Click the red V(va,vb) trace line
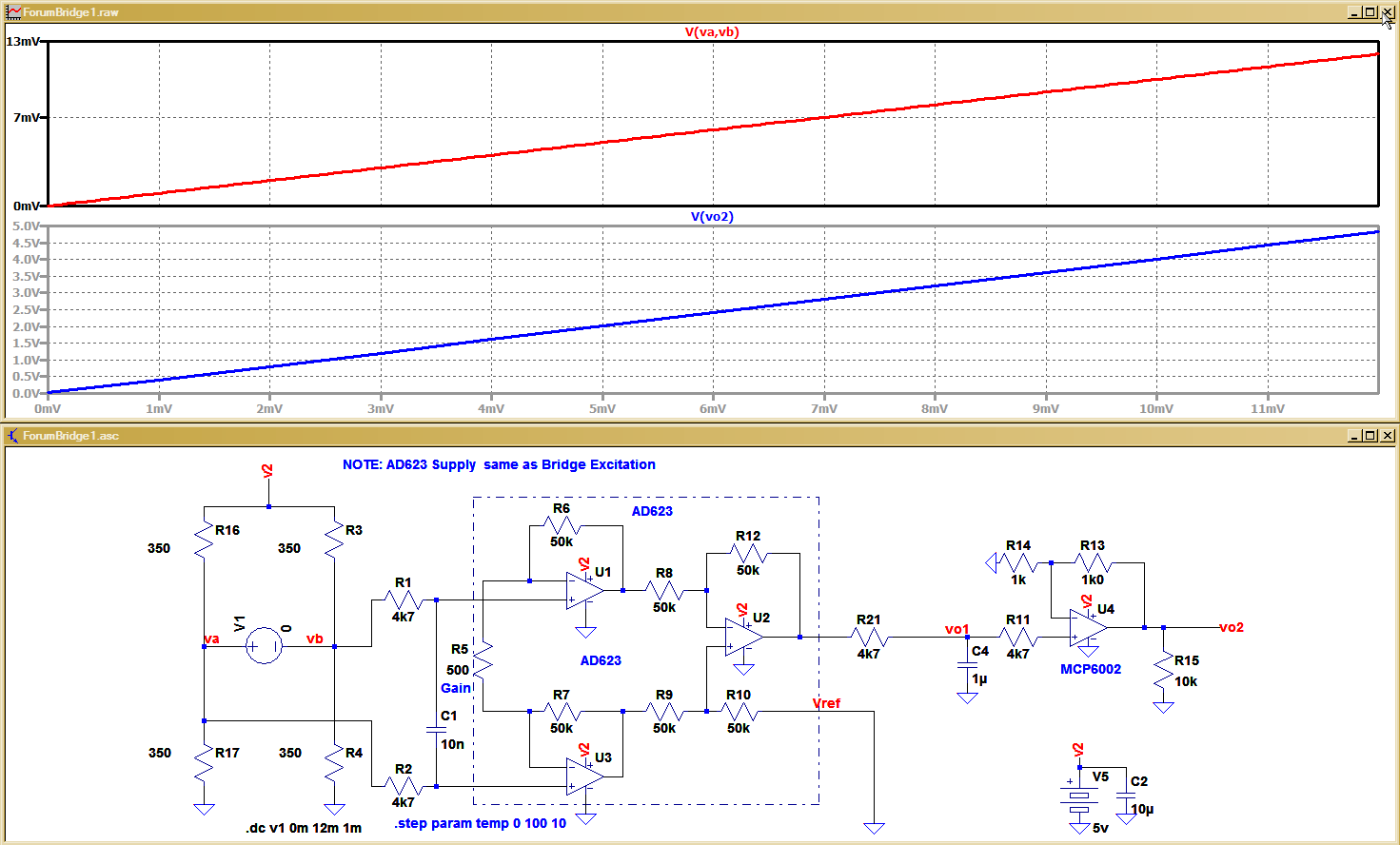Screen dimensions: 1400x845 click(713, 130)
